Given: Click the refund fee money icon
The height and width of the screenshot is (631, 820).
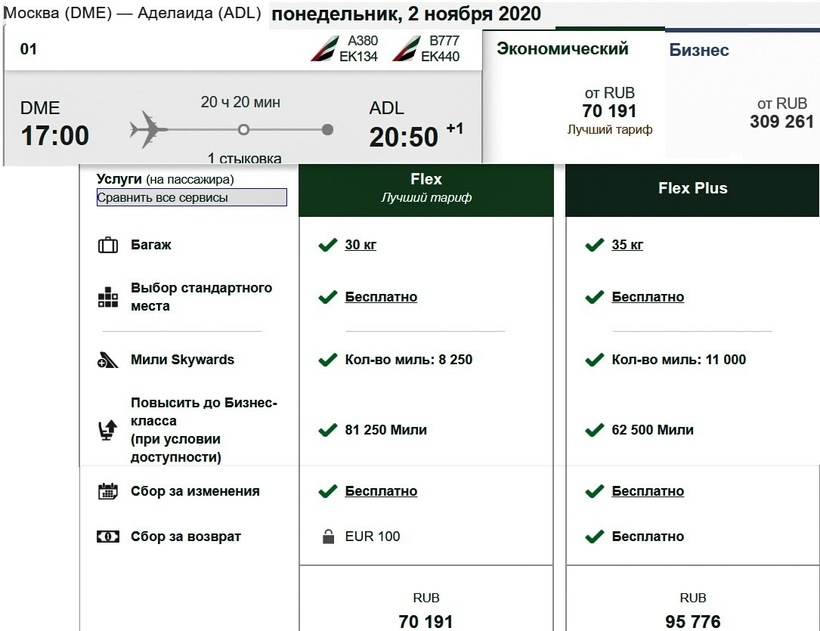Looking at the screenshot, I should (x=108, y=536).
